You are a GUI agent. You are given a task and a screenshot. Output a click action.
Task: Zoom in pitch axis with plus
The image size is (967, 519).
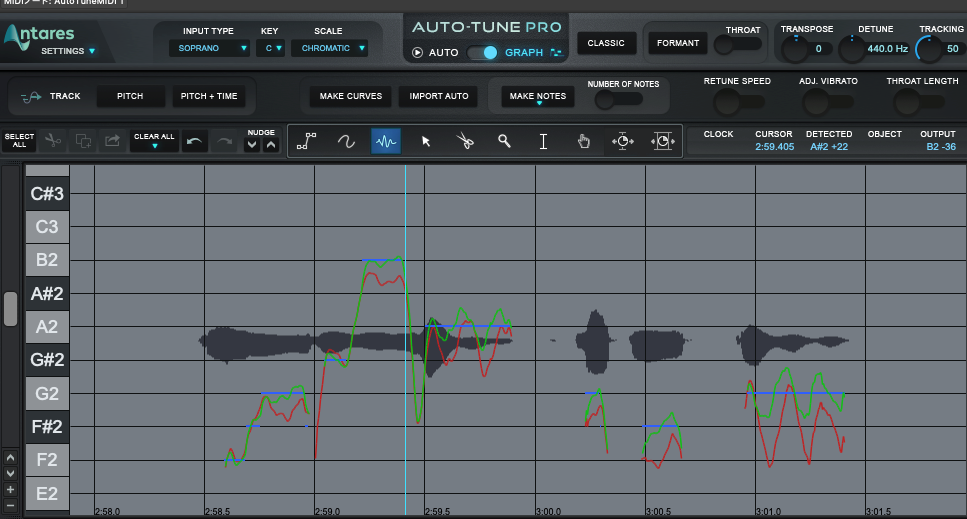10,490
